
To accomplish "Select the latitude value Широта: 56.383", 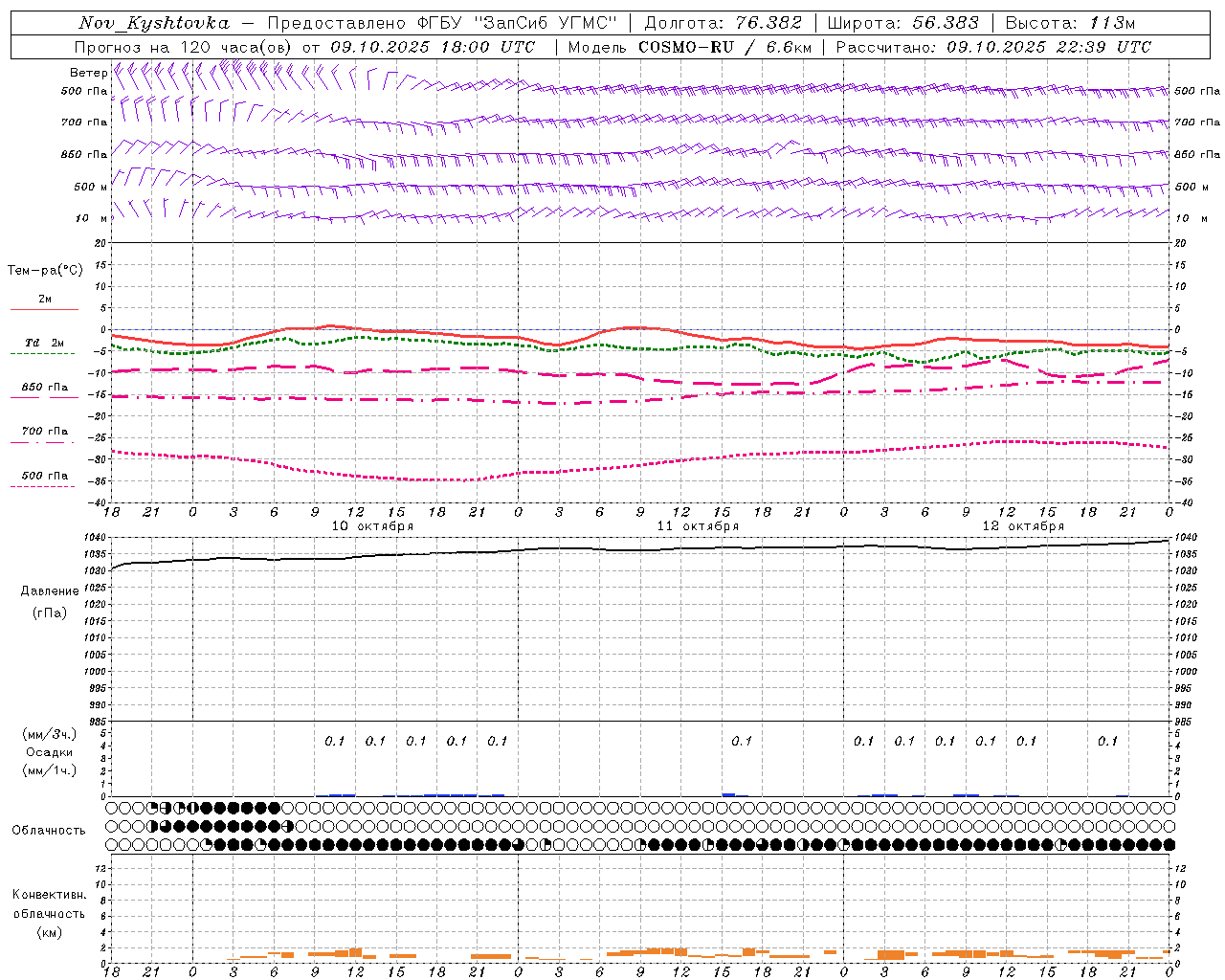I will pyautogui.click(x=902, y=23).
